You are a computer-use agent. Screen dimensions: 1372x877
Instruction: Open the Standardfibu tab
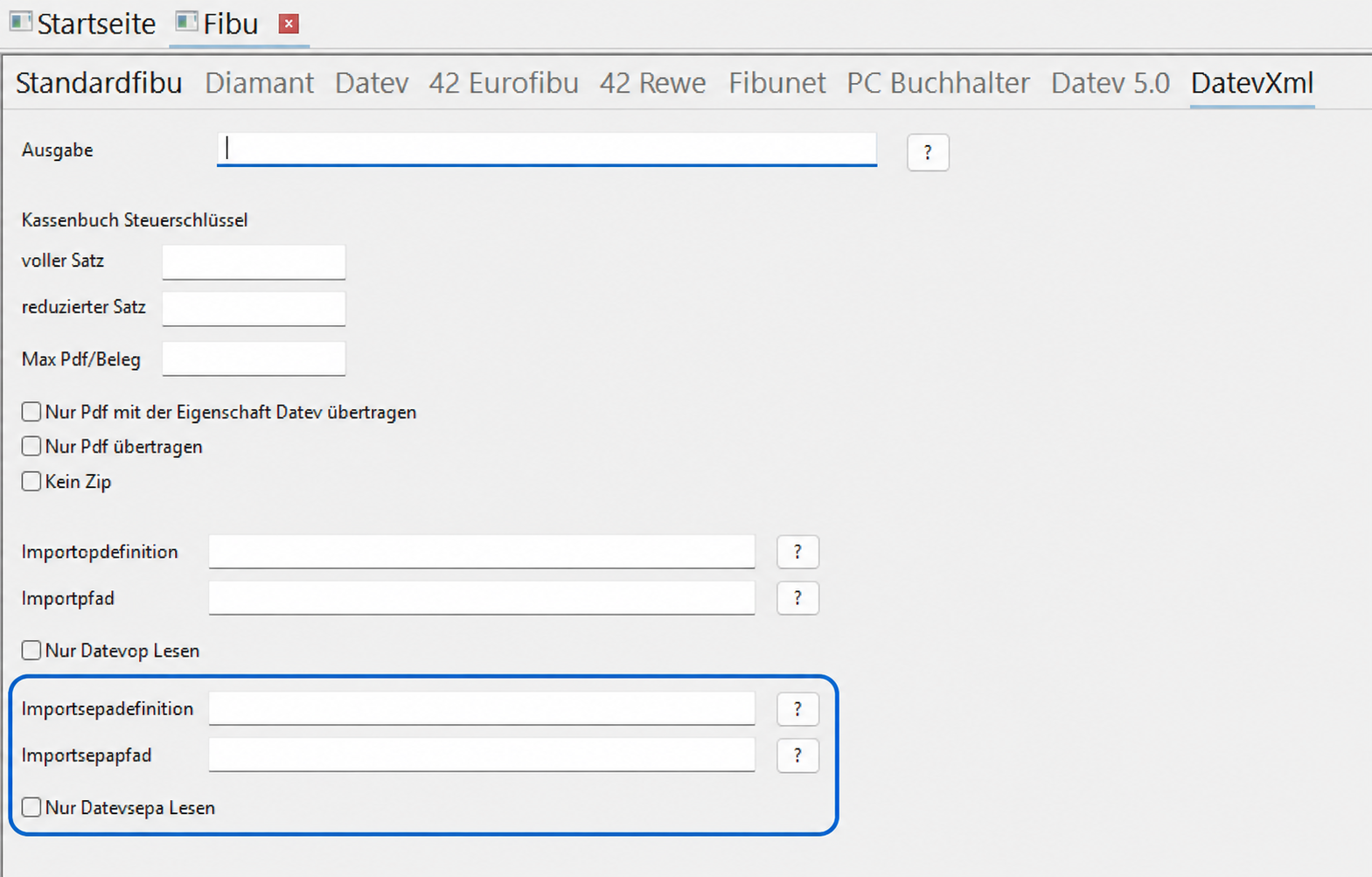pyautogui.click(x=99, y=83)
